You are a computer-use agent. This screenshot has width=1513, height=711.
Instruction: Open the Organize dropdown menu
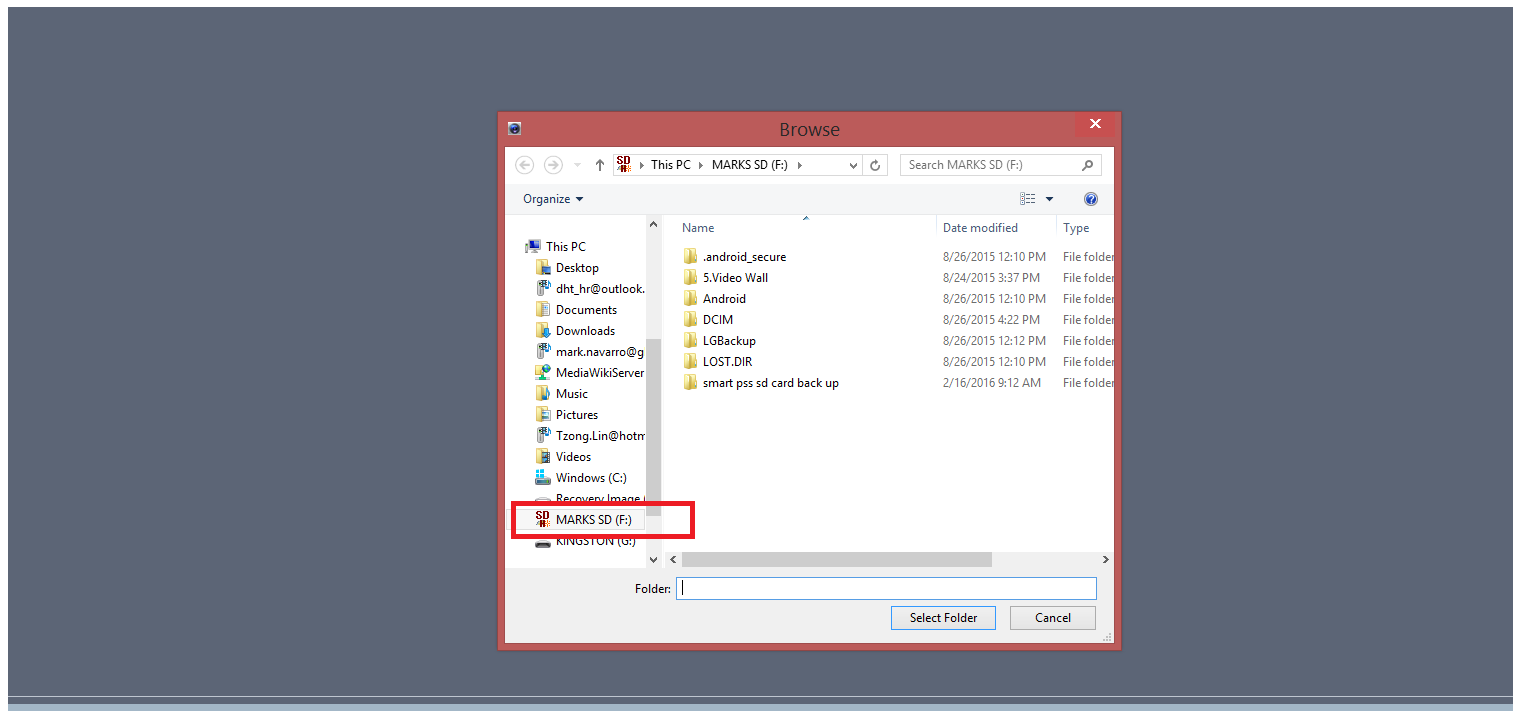pyautogui.click(x=553, y=199)
